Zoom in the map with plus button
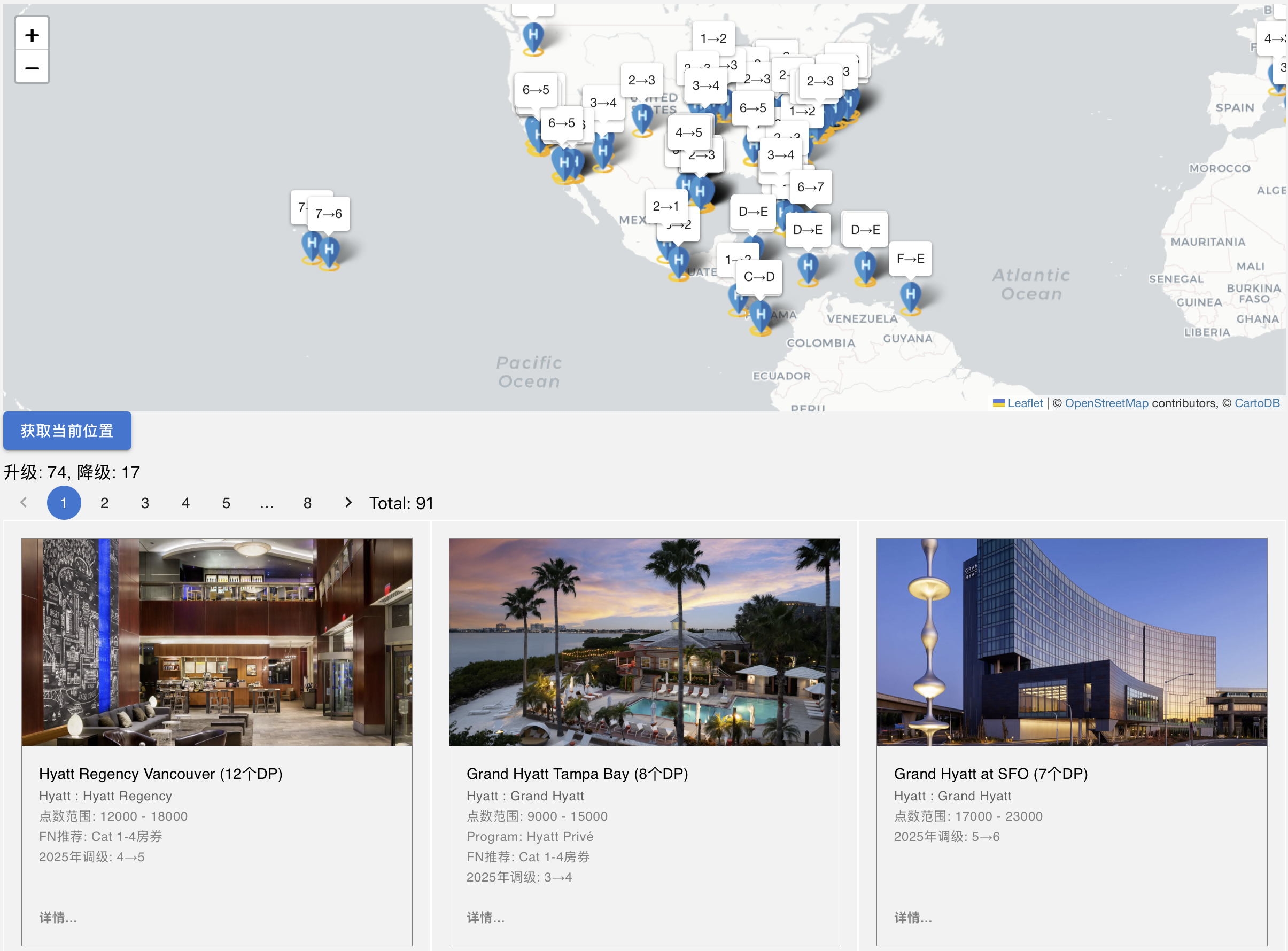 point(32,35)
